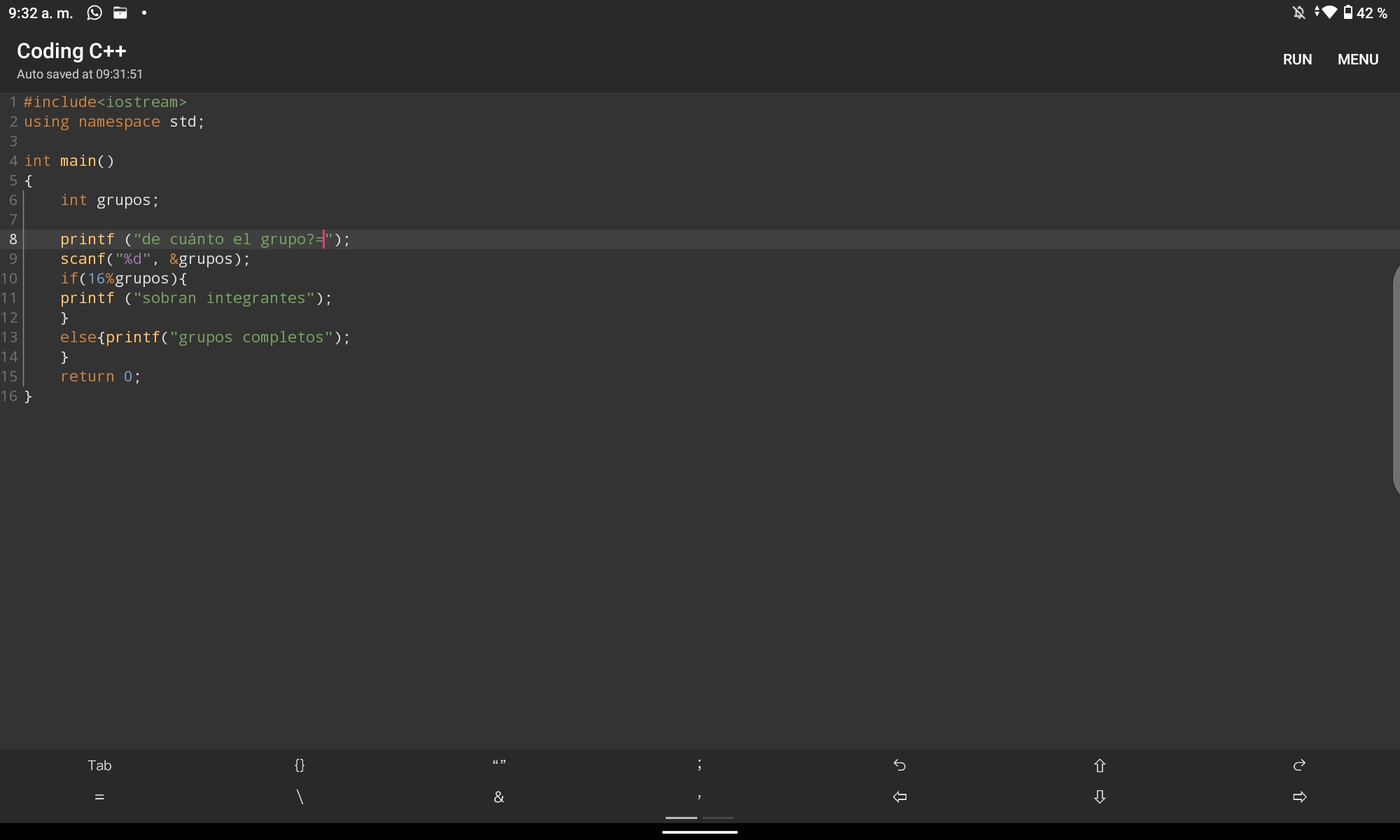
Task: Tap the undo arrow icon
Action: coord(899,765)
